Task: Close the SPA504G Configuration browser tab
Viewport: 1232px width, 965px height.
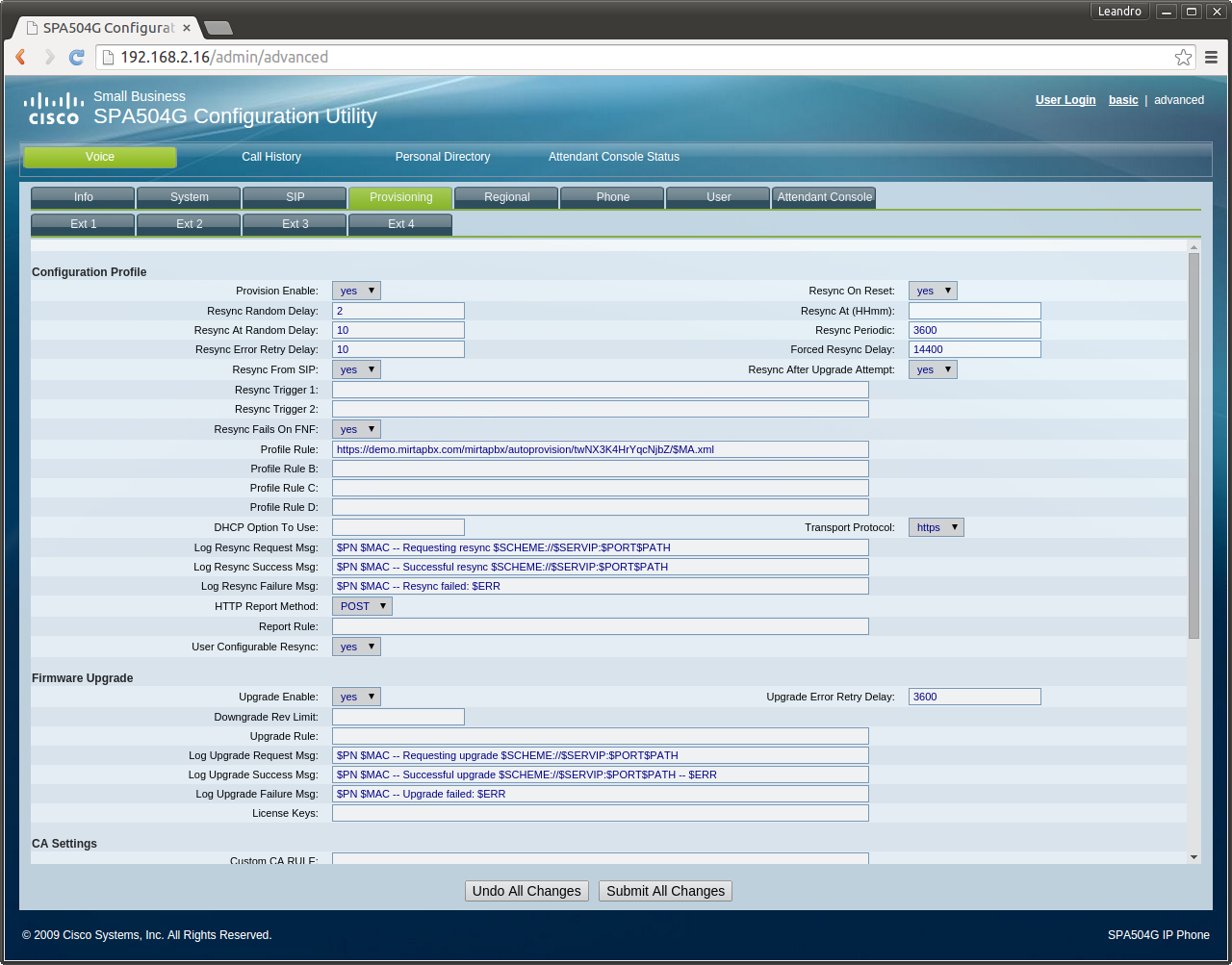Action: pos(187,28)
